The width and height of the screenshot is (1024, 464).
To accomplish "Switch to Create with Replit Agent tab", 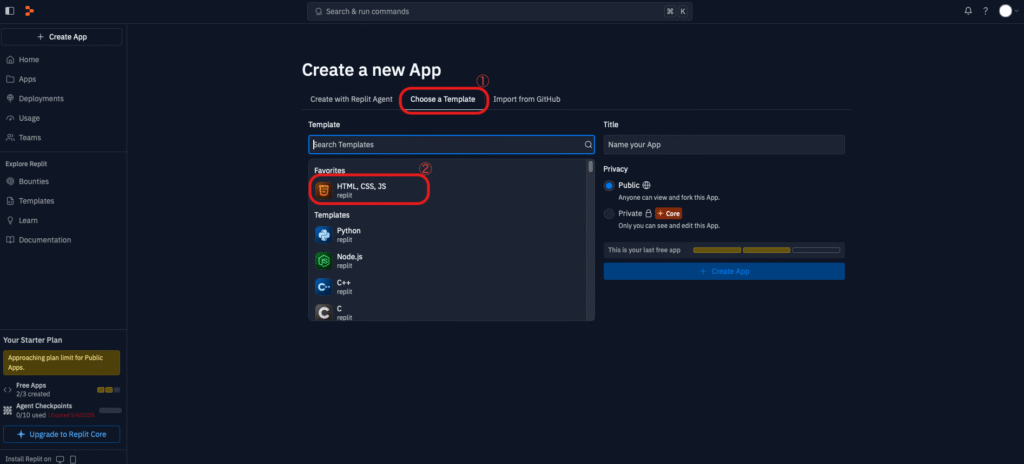I will [x=351, y=99].
